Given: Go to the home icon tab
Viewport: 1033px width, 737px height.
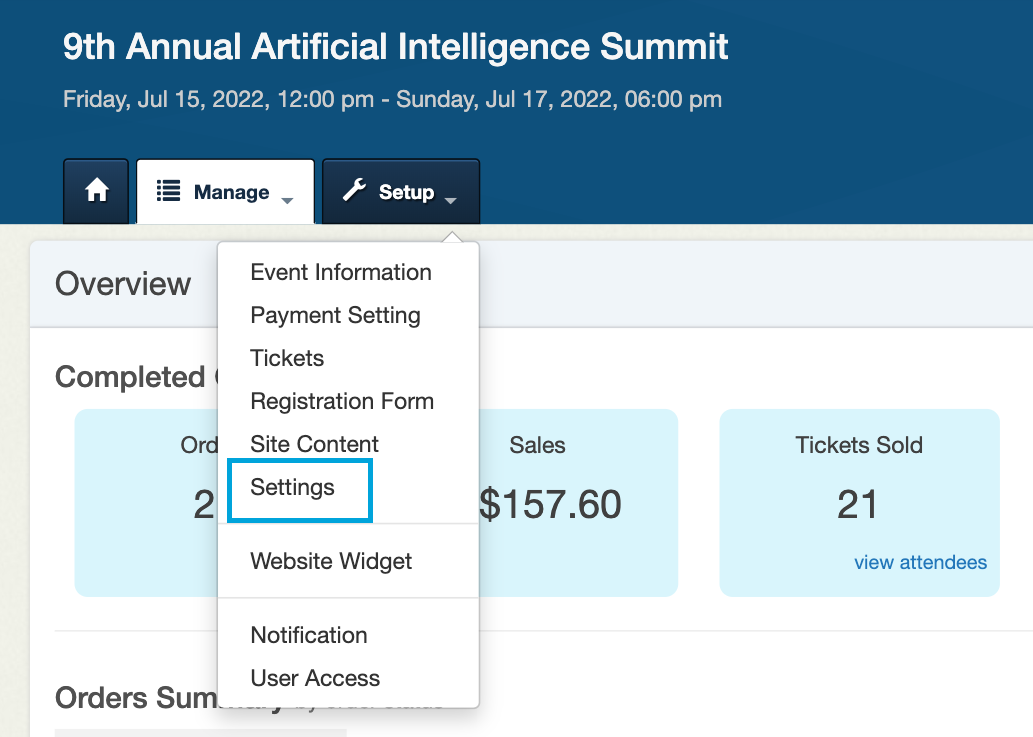Looking at the screenshot, I should coord(96,191).
